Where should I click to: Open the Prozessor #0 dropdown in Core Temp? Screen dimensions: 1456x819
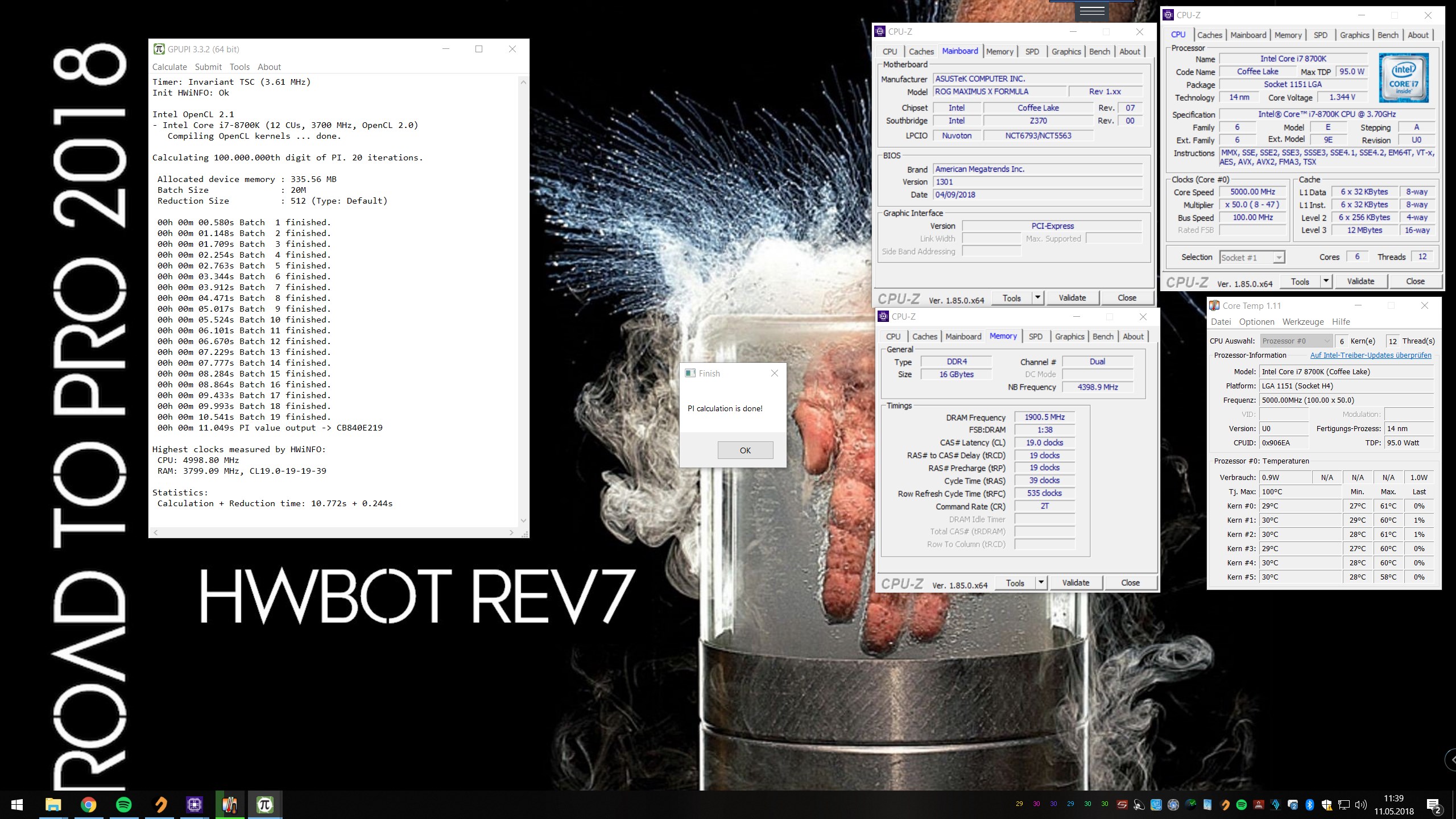(1296, 341)
